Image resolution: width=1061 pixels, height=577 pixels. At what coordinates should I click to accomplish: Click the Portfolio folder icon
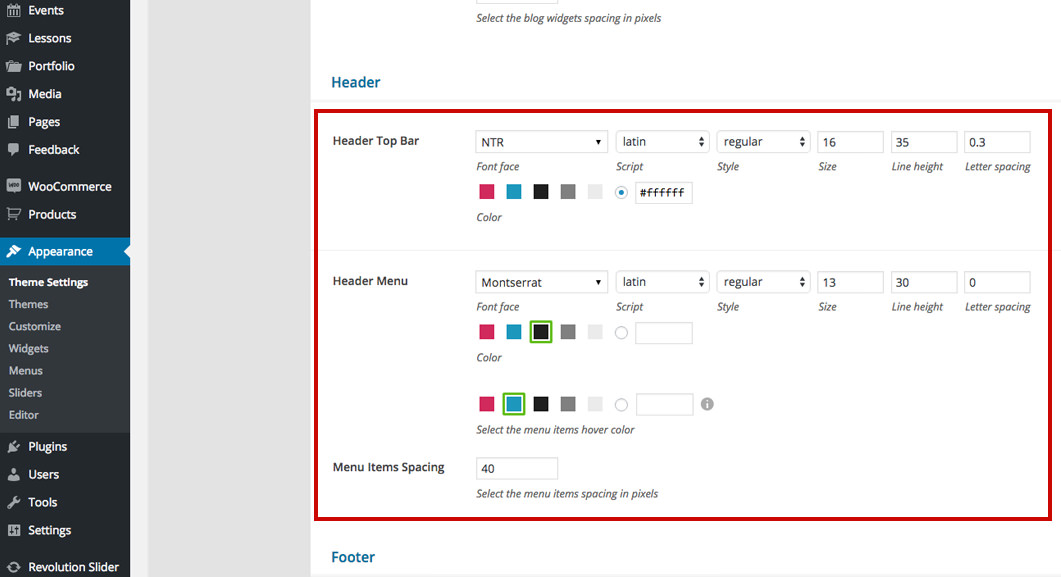pyautogui.click(x=14, y=66)
